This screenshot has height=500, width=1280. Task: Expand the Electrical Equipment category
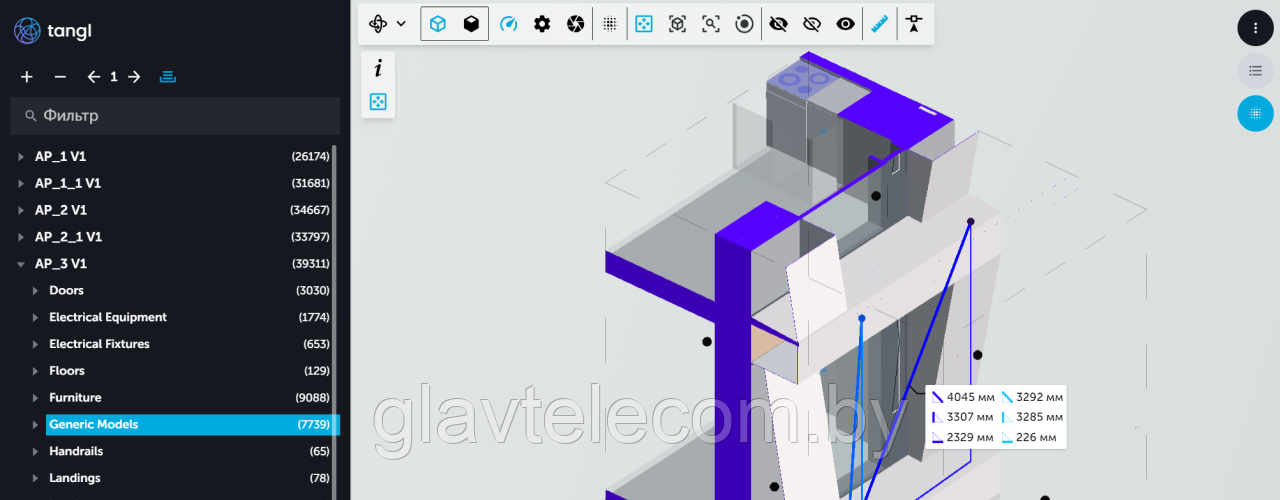click(x=35, y=318)
